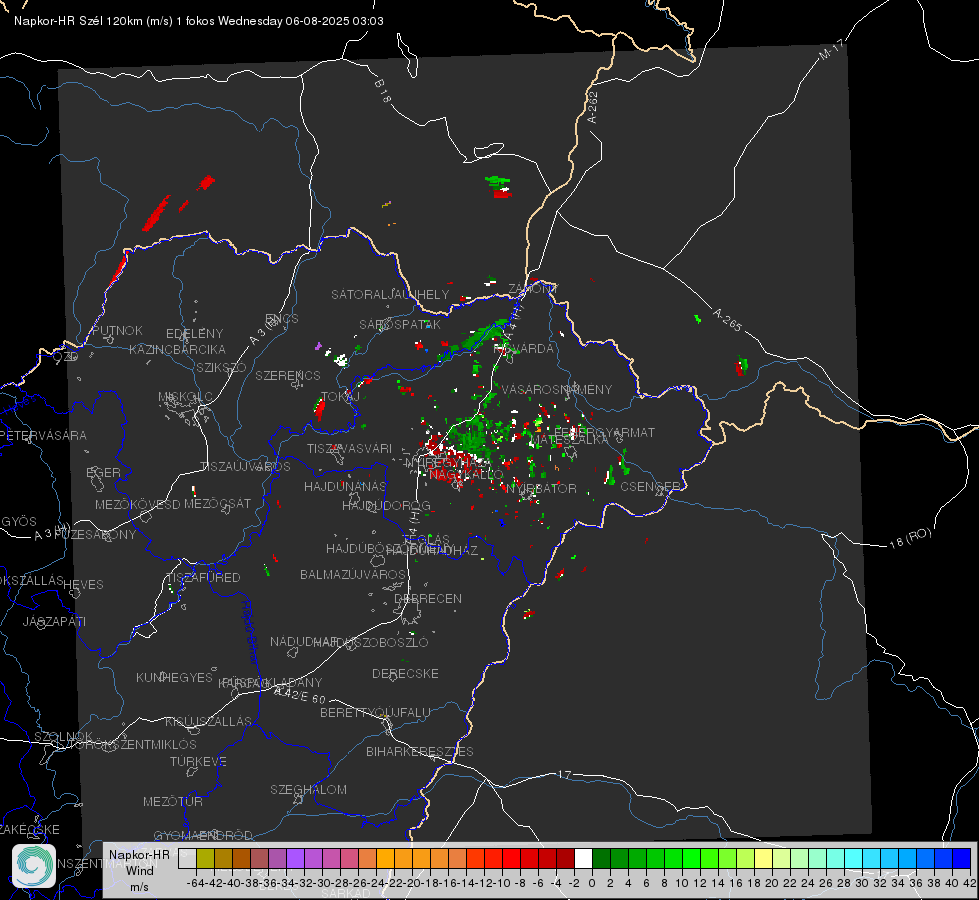The image size is (979, 900).
Task: Select the NYÍRBÁTOR label
Action: 541,488
